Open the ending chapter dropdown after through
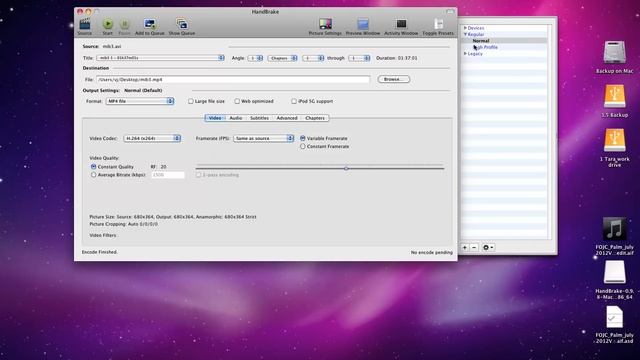 pos(359,58)
